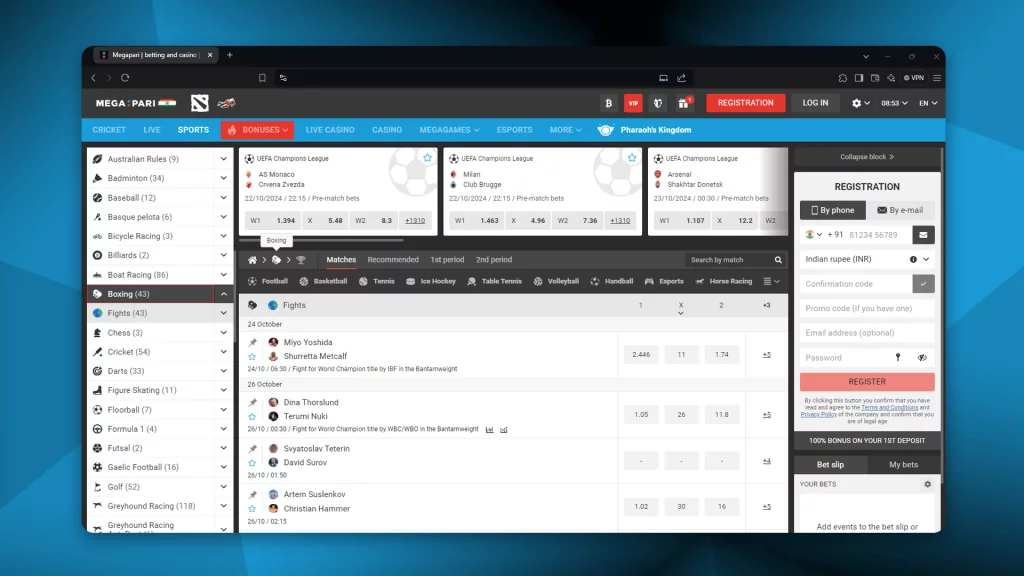Open the Bitcoin payment icon in header
The image size is (1024, 576).
pyautogui.click(x=608, y=103)
